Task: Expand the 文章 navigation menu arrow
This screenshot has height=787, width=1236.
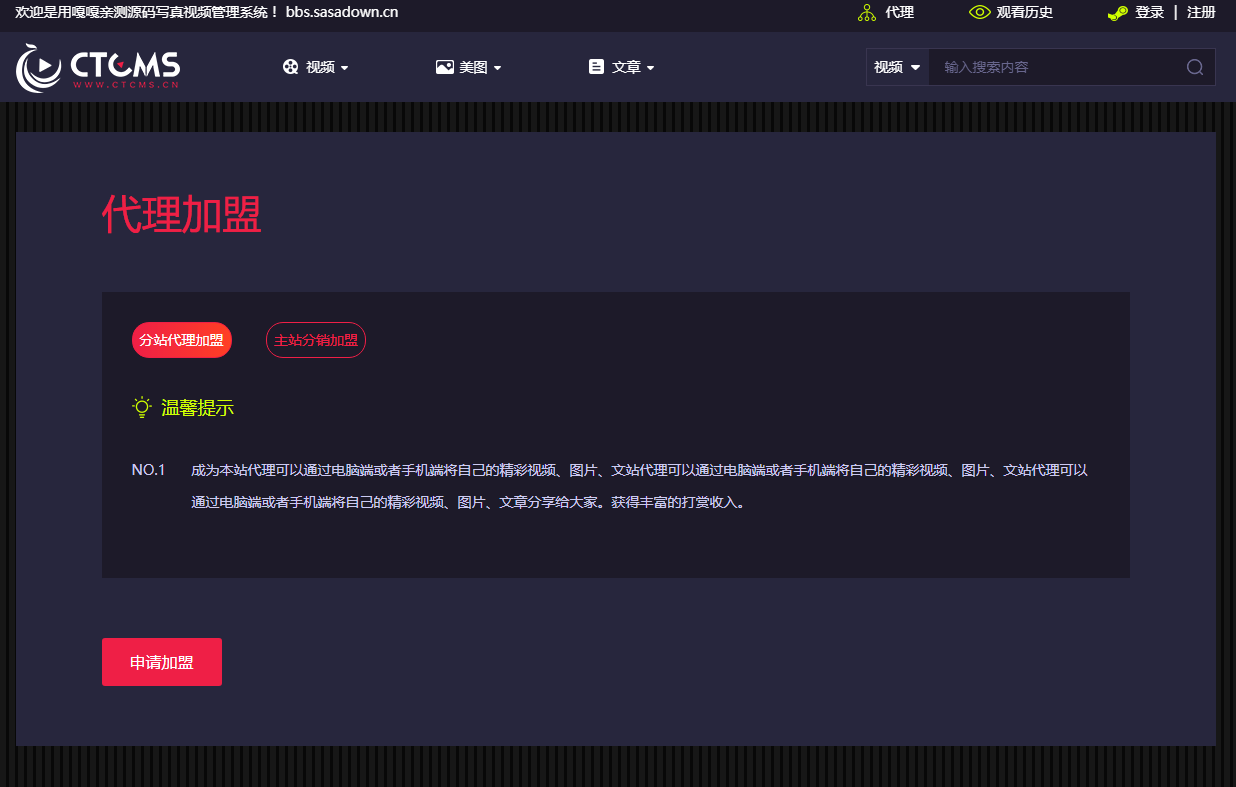Action: 651,68
